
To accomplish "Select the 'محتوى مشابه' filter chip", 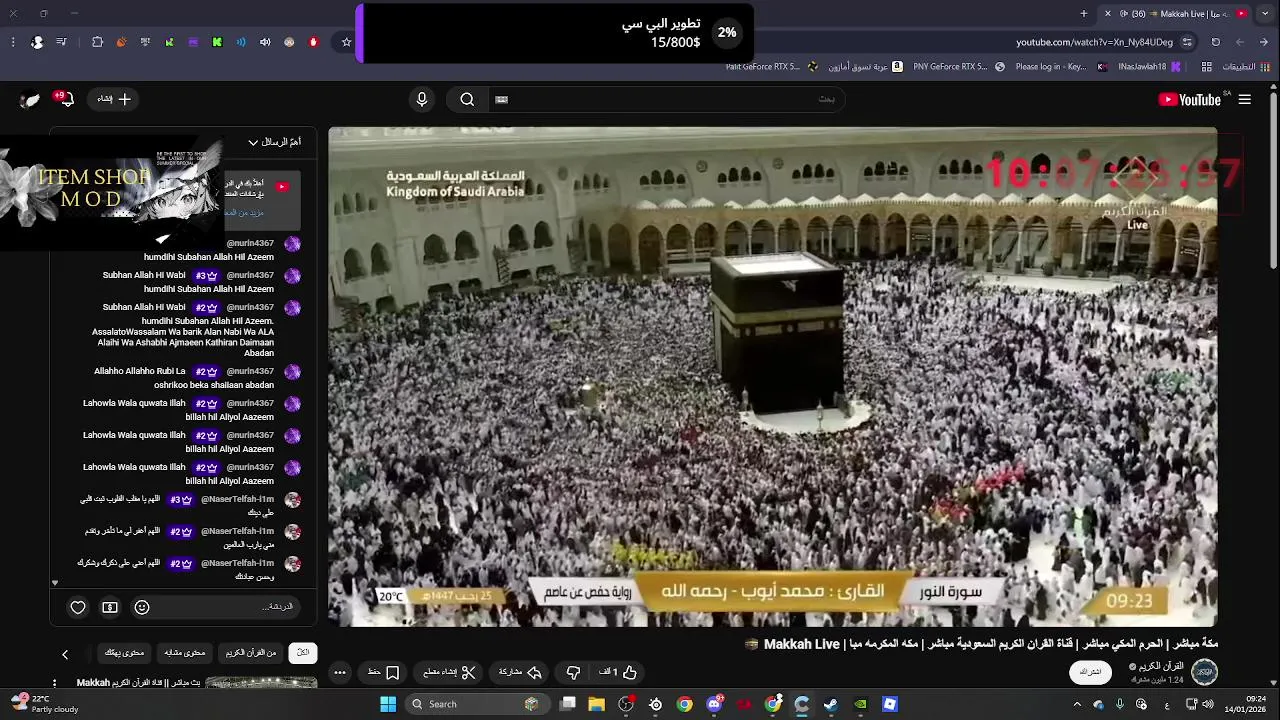I will click(184, 653).
